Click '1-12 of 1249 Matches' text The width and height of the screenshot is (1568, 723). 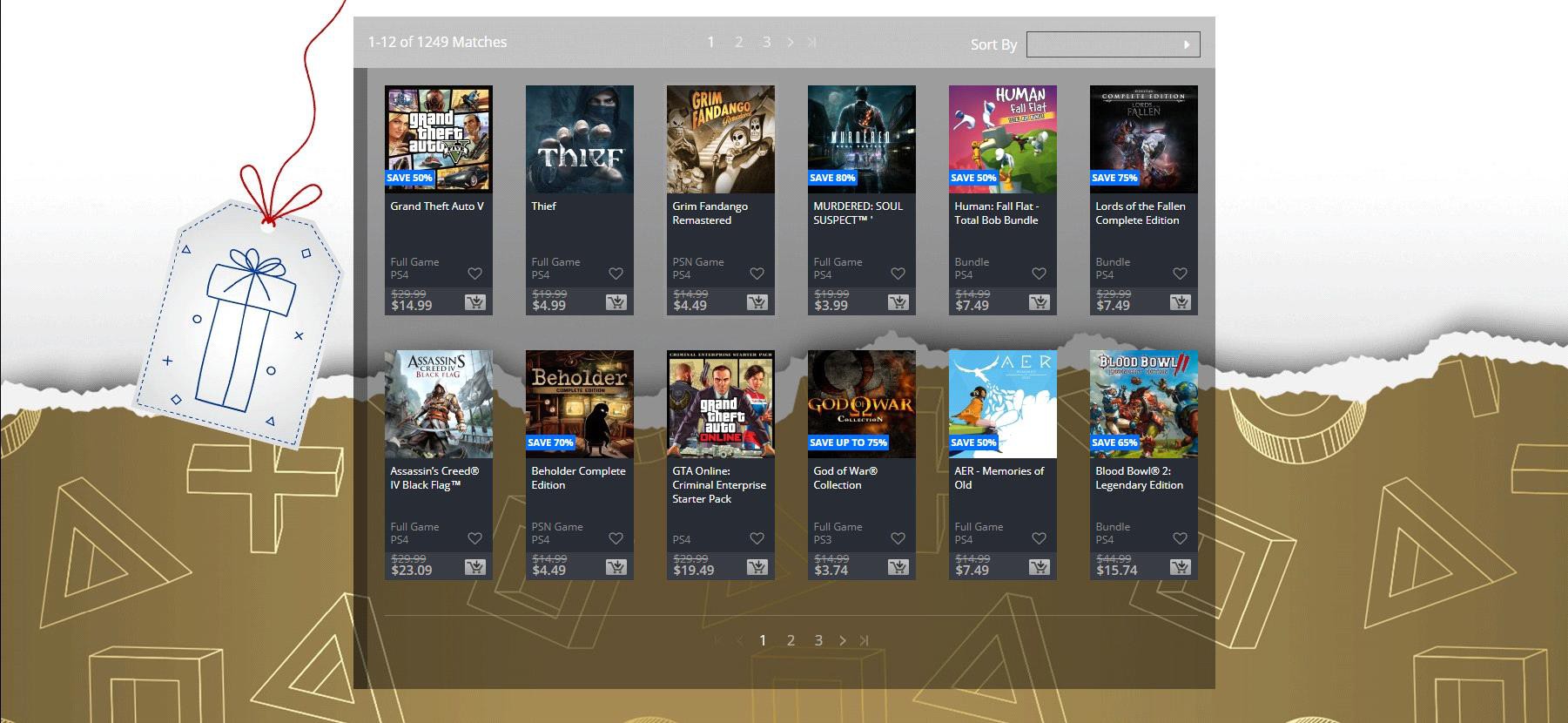pyautogui.click(x=437, y=42)
